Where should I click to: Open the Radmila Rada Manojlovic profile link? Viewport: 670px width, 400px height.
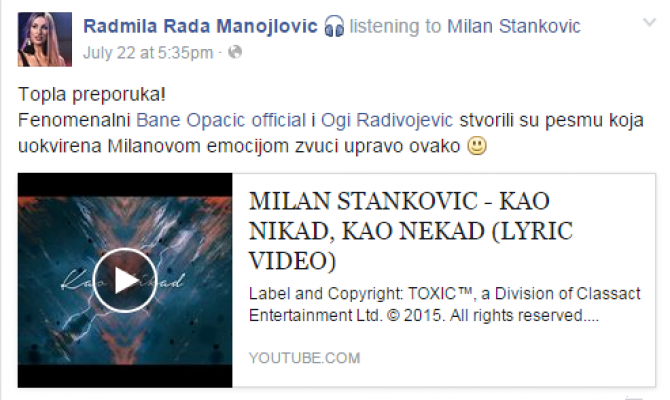[200, 26]
